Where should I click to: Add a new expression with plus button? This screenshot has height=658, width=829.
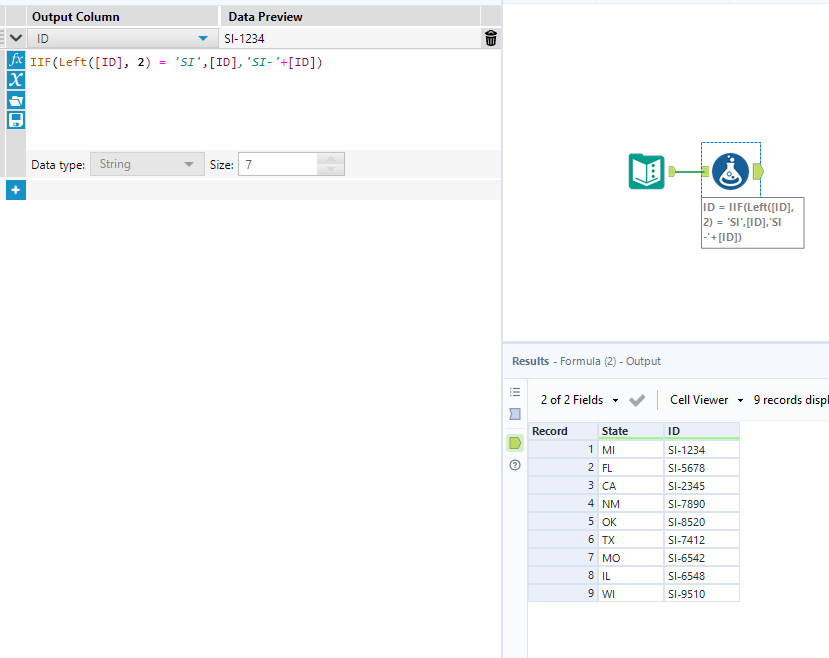pos(16,190)
